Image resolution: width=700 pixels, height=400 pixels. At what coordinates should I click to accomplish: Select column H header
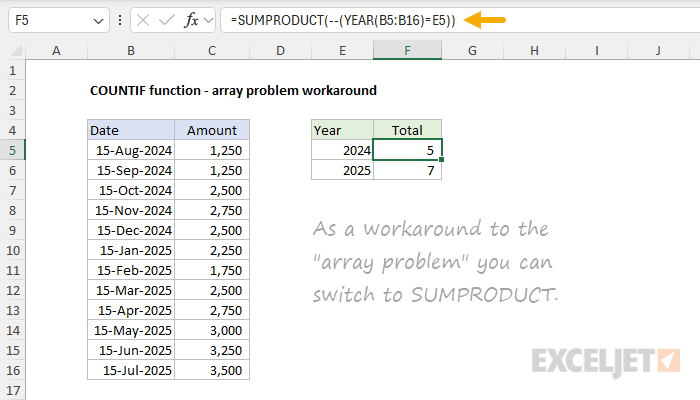tap(534, 51)
